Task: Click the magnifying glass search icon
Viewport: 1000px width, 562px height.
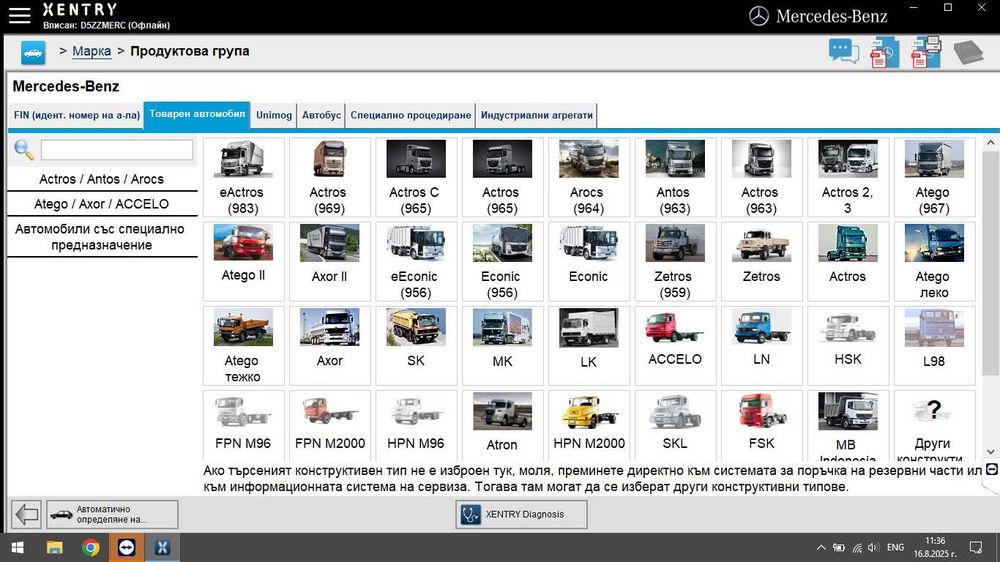Action: click(24, 151)
